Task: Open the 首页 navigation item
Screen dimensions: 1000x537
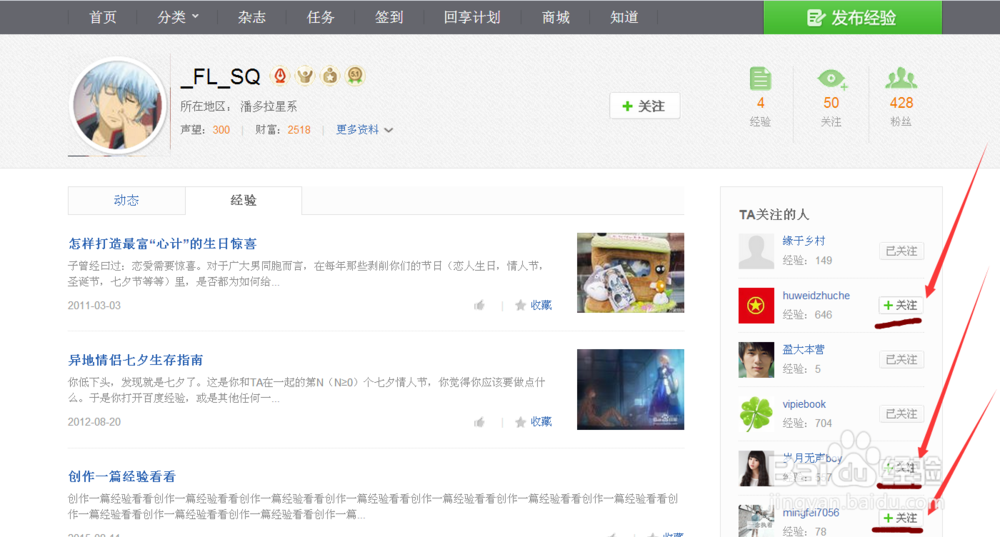Action: (x=103, y=17)
